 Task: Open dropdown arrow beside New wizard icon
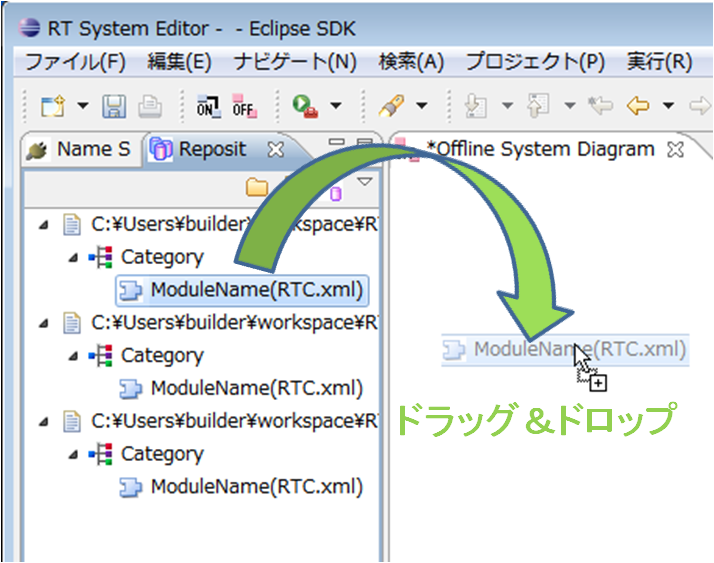click(x=83, y=106)
